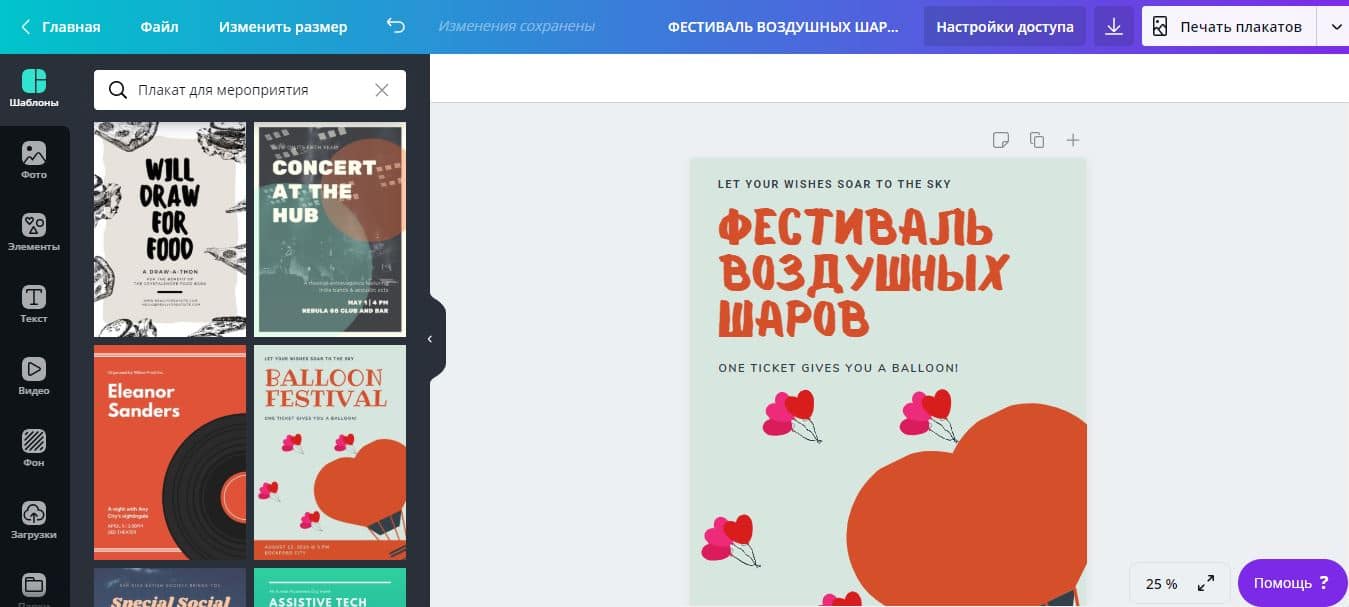Duplicate the page with the copy icon
Screen dimensions: 1349x607
pyautogui.click(x=1037, y=140)
